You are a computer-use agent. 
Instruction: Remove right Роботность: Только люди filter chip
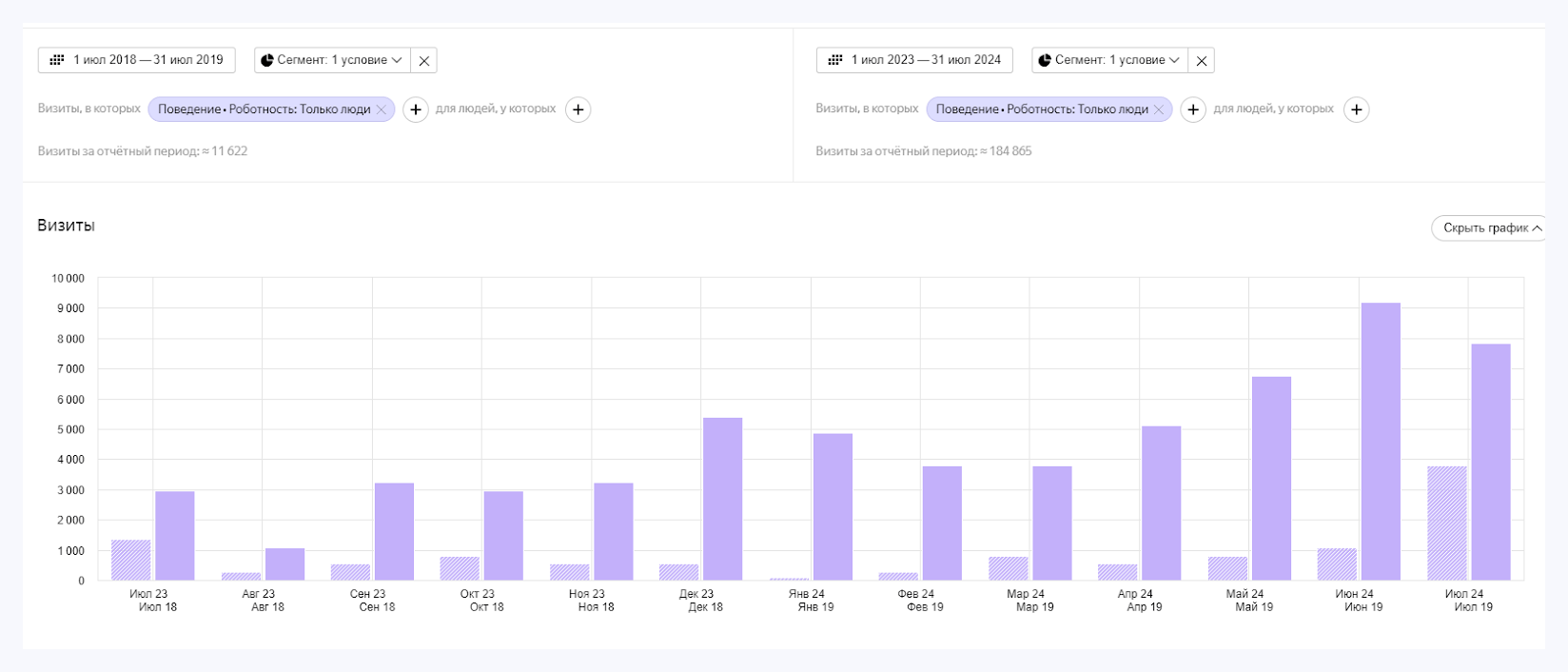tap(1159, 109)
